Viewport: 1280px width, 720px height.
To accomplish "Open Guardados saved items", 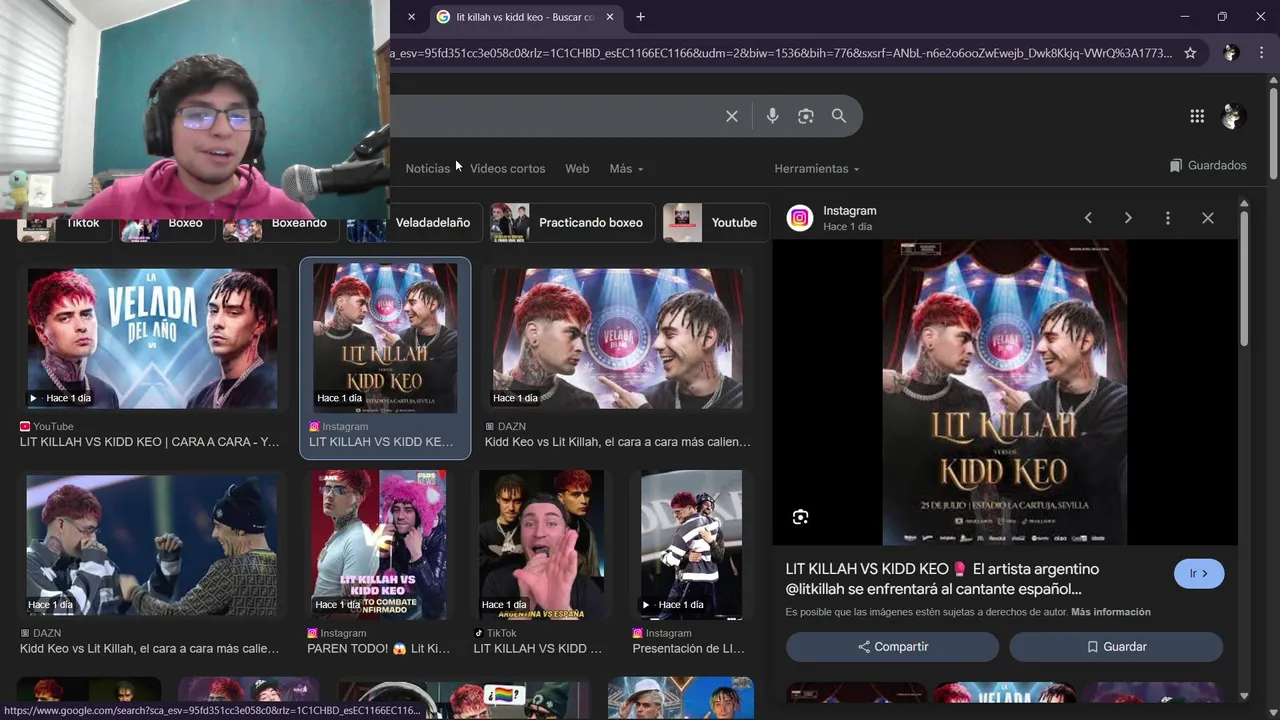I will point(1208,166).
